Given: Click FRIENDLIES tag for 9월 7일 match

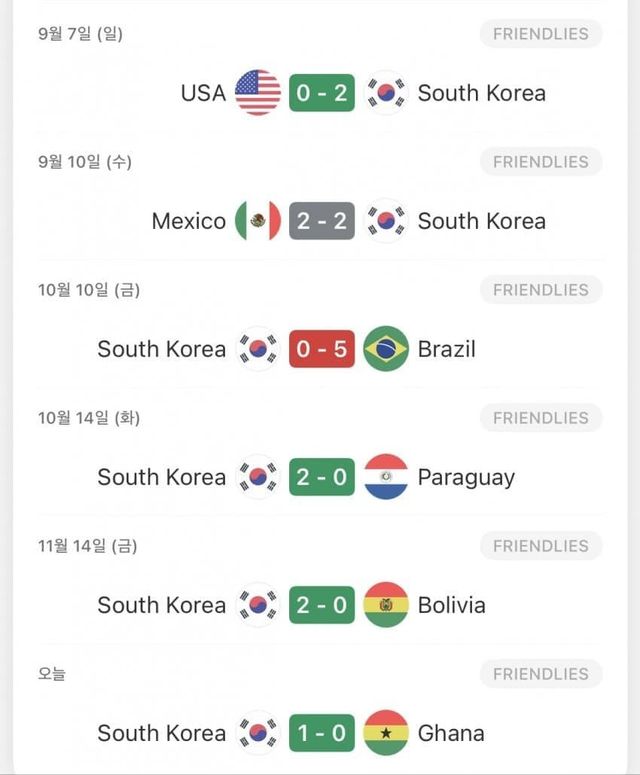Looking at the screenshot, I should [x=541, y=34].
